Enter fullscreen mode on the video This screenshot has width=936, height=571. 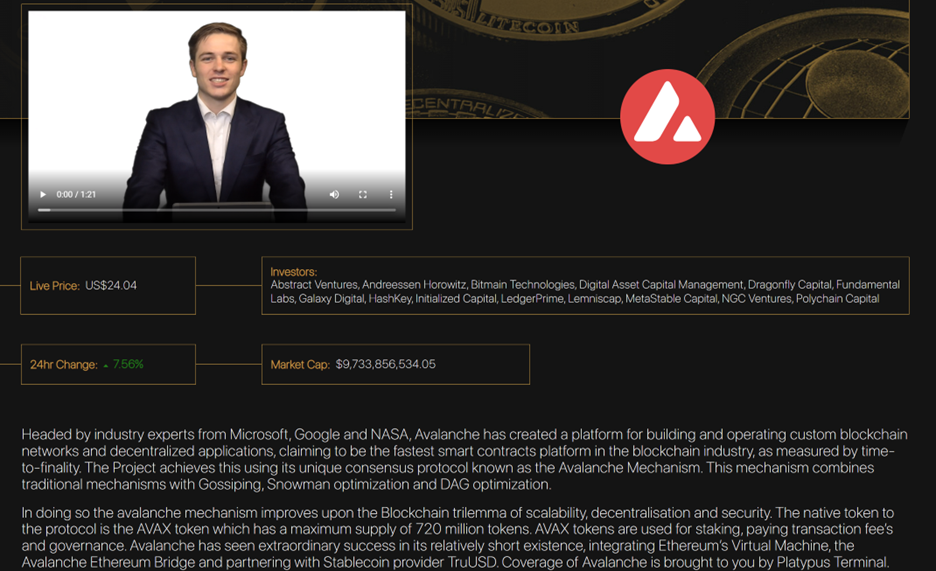(x=363, y=194)
